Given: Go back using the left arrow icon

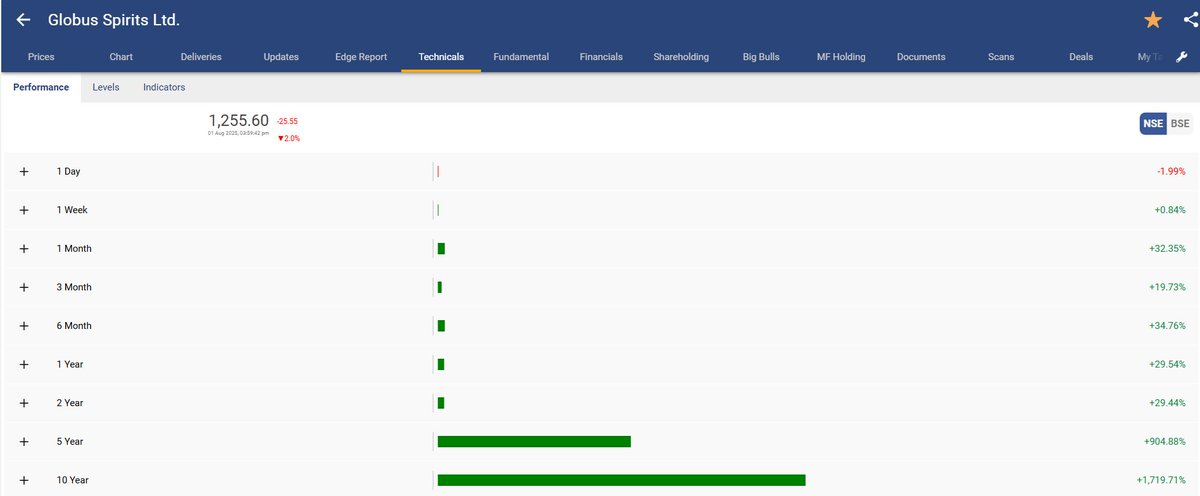Looking at the screenshot, I should (24, 20).
